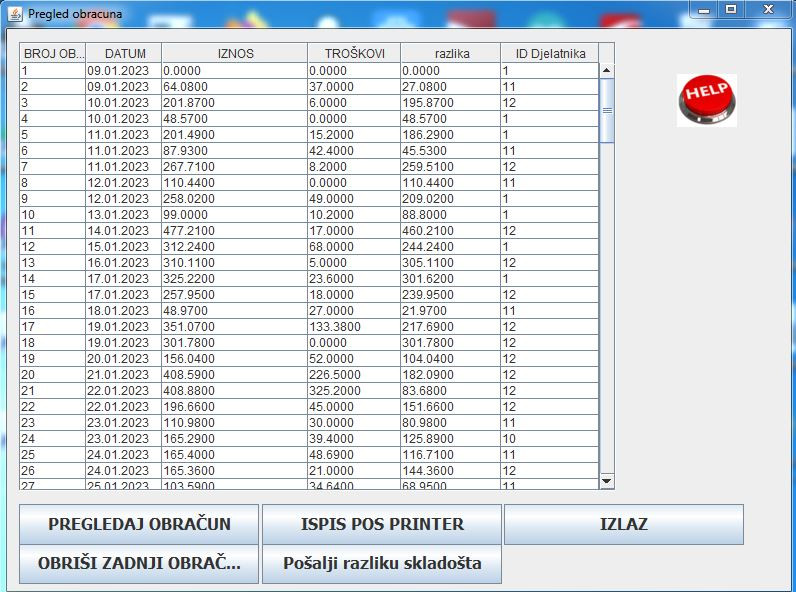Click the vertical scrollbar thumb

(x=606, y=110)
